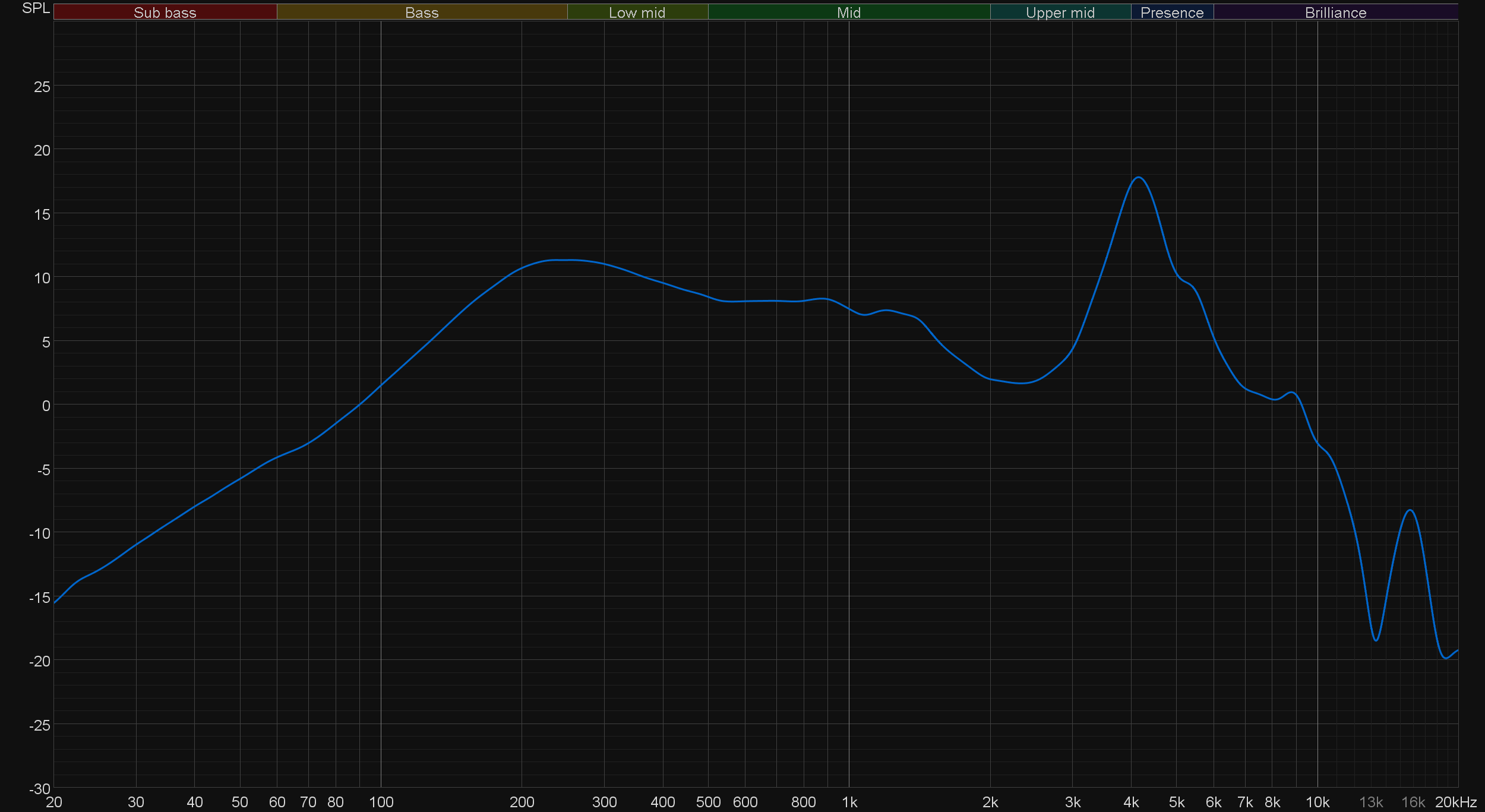Click the Sub bass band label
Screen dimensions: 1485x812
point(165,12)
